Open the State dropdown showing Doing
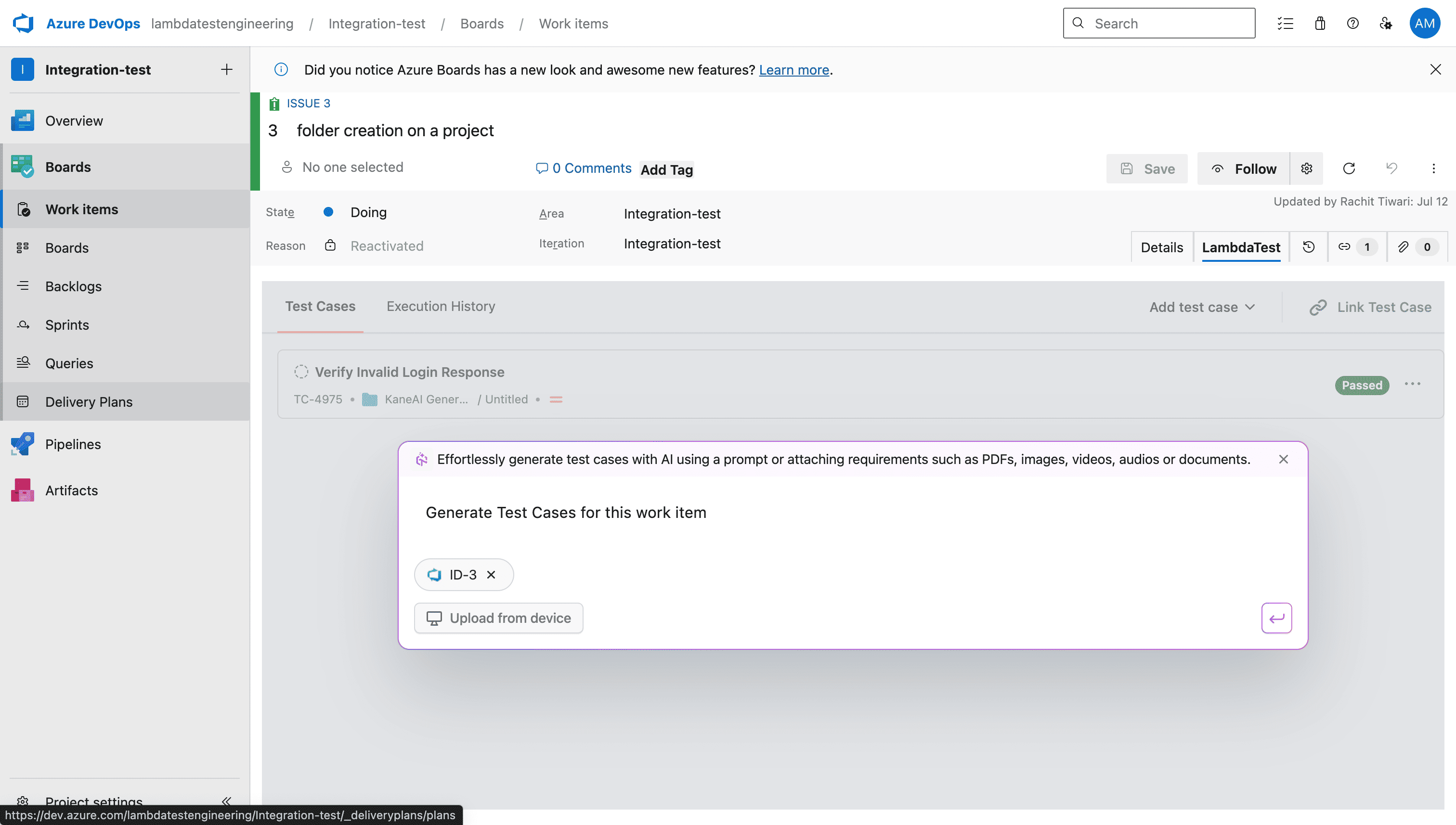Image resolution: width=1456 pixels, height=825 pixels. pyautogui.click(x=368, y=212)
